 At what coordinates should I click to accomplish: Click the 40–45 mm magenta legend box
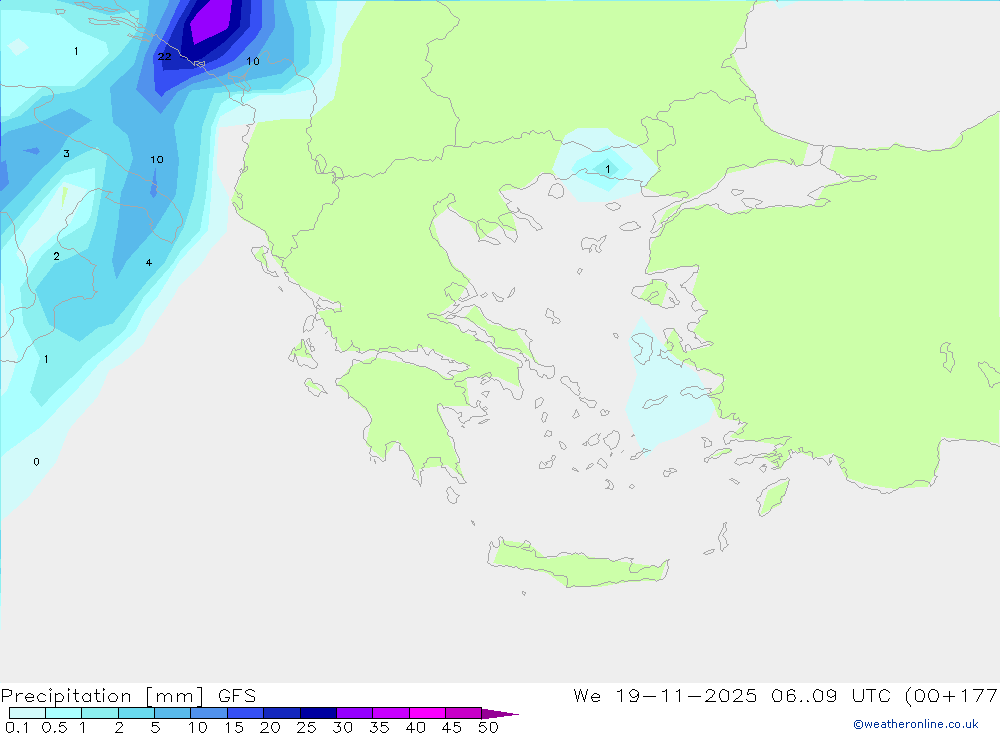pos(427,713)
